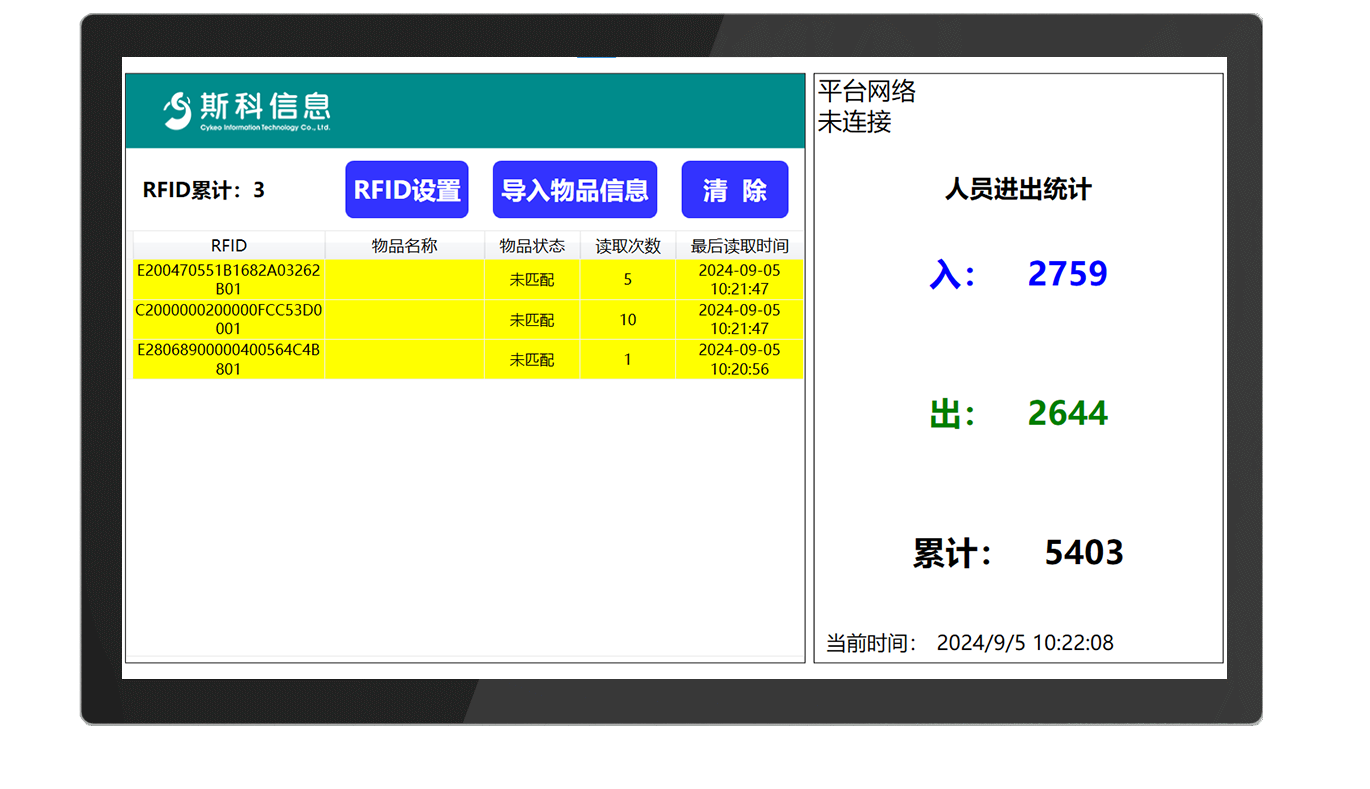This screenshot has width=1370, height=789.
Task: Click the 斯科信息 company logo icon
Action: tap(178, 110)
